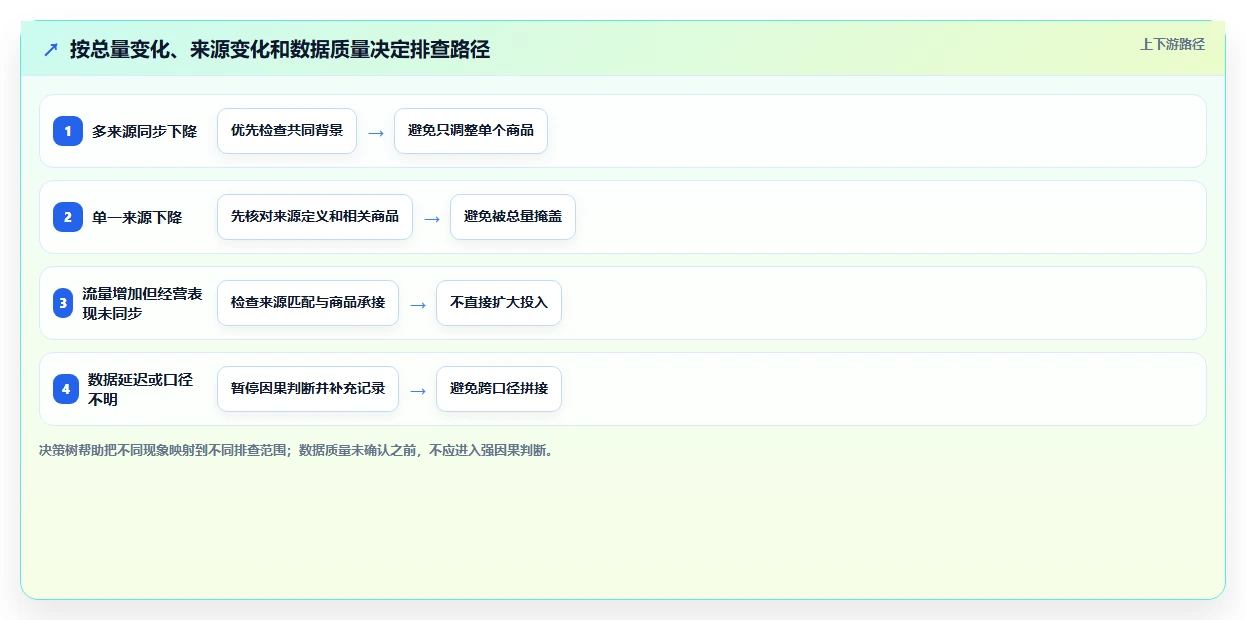The height and width of the screenshot is (620, 1246).
Task: Select the 上下游路径 label at top right
Action: click(1172, 44)
